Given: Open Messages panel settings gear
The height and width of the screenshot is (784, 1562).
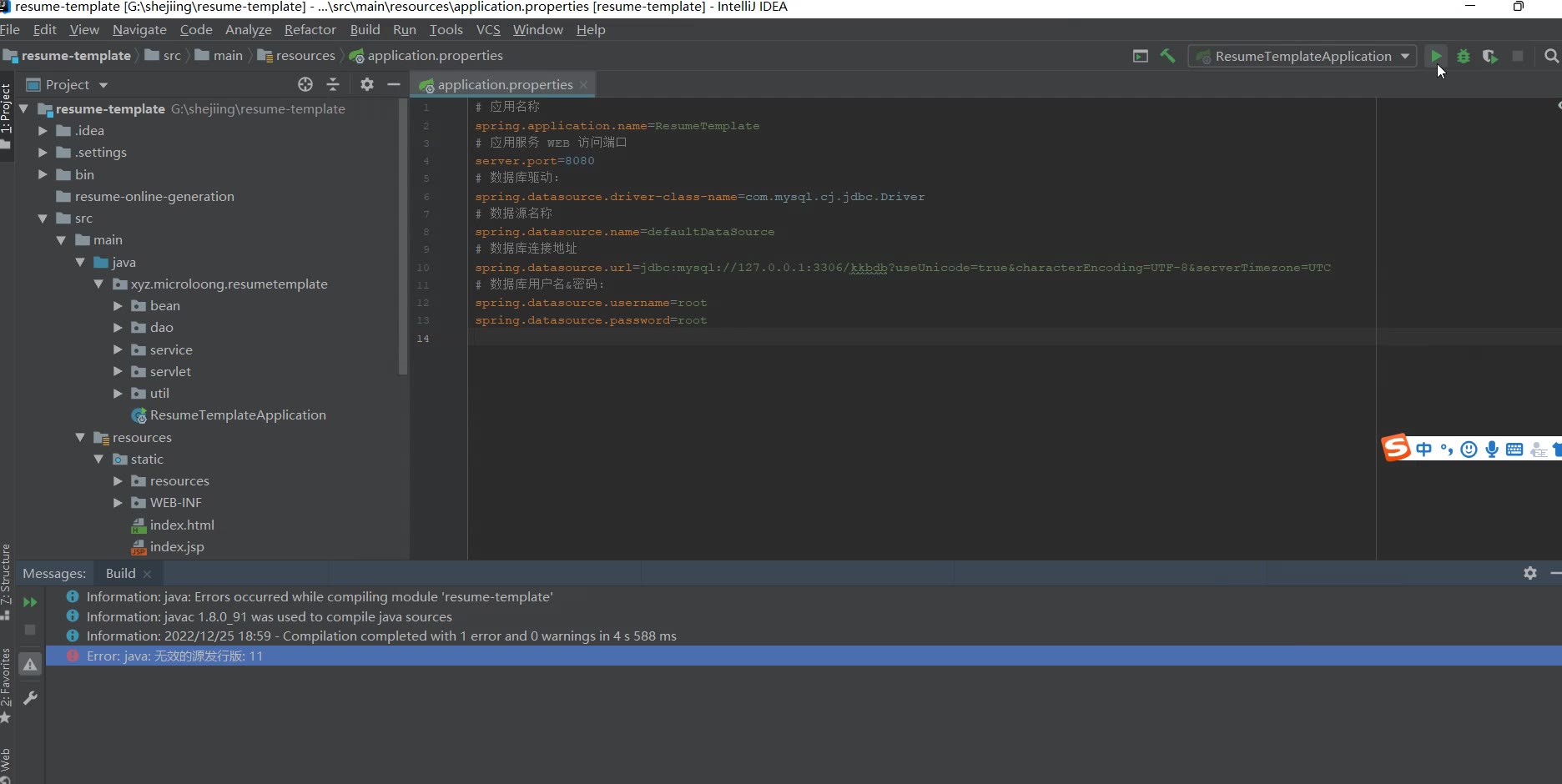Looking at the screenshot, I should point(1529,573).
